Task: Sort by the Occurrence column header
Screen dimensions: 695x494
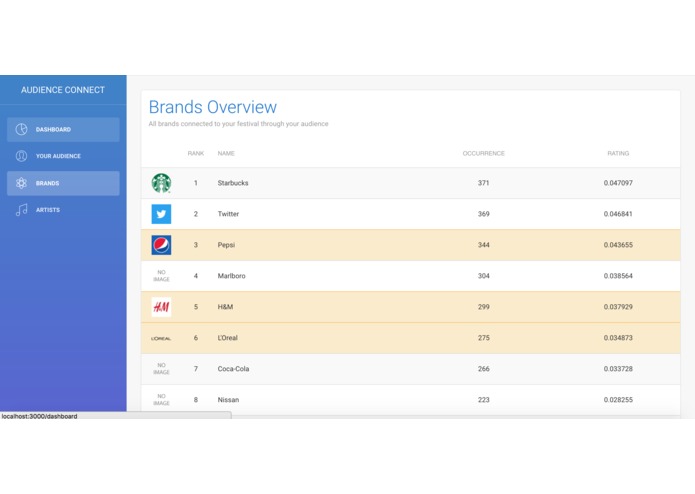Action: (x=484, y=153)
